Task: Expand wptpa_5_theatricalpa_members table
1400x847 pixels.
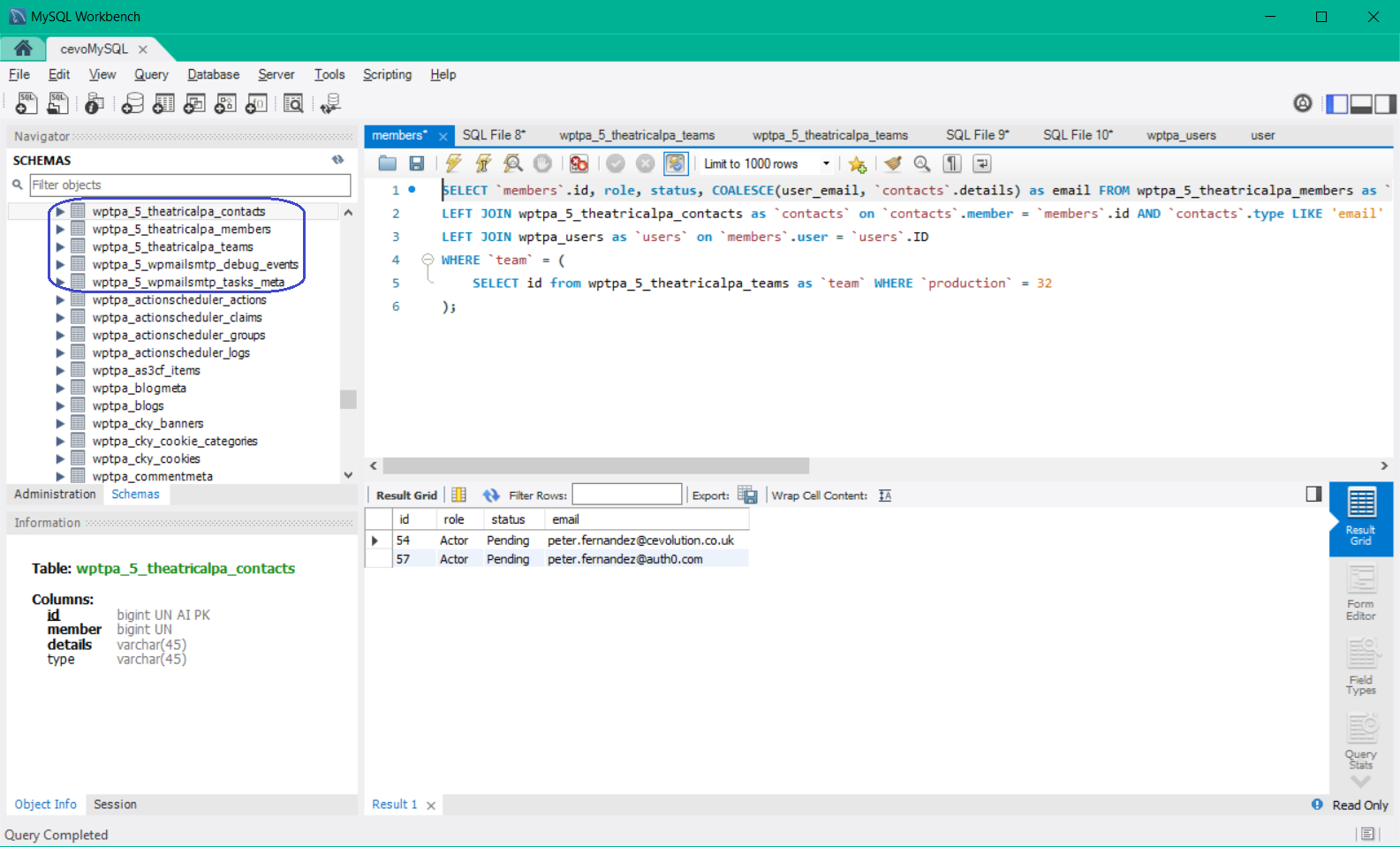Action: pyautogui.click(x=60, y=230)
